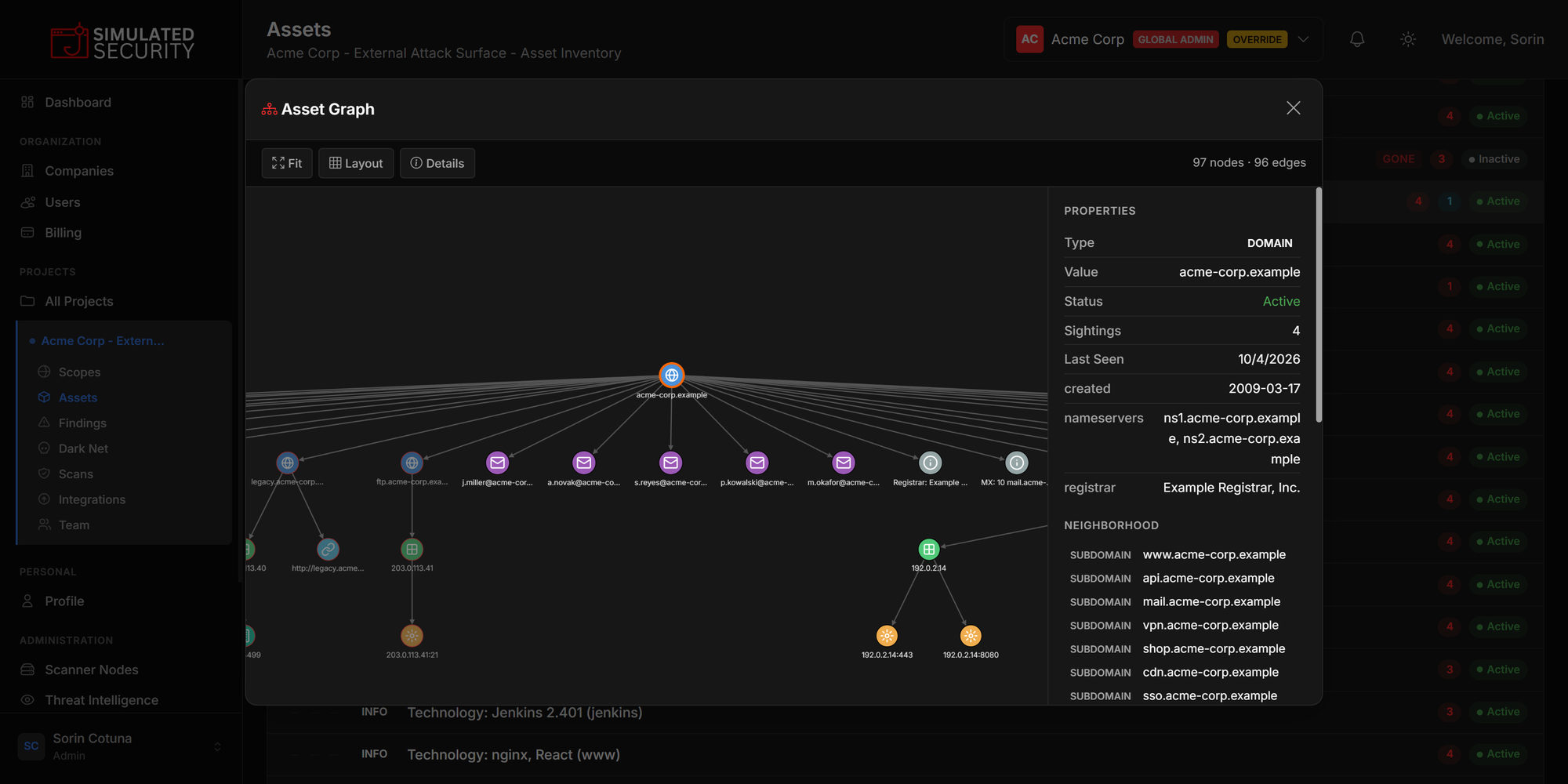The width and height of the screenshot is (1568, 784).
Task: Open the Dark Net section
Action: click(83, 448)
